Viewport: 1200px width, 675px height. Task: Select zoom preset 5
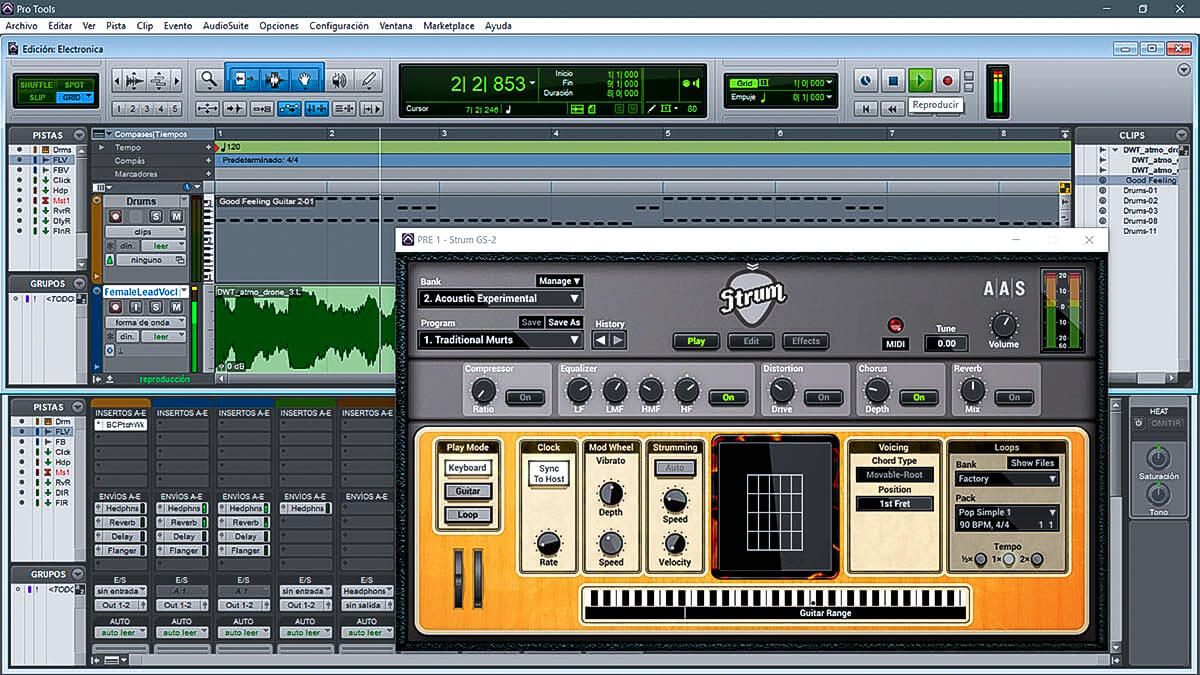pyautogui.click(x=175, y=109)
